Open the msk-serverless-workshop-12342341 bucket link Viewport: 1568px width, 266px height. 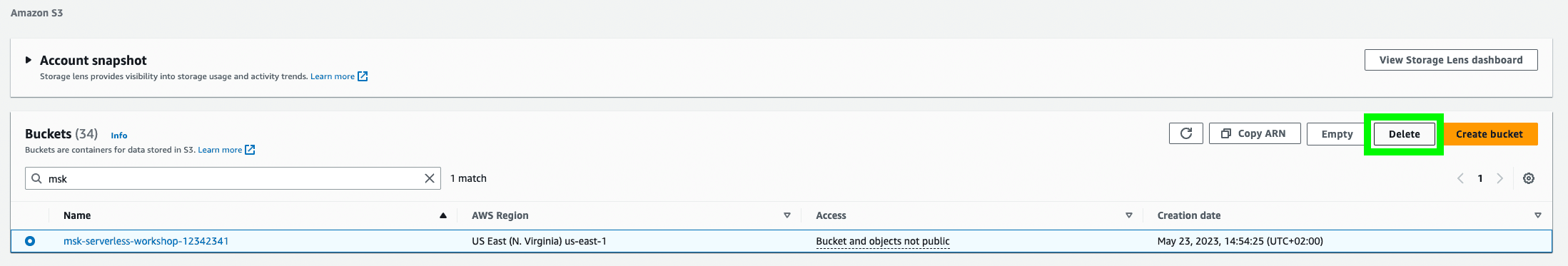pyautogui.click(x=146, y=241)
